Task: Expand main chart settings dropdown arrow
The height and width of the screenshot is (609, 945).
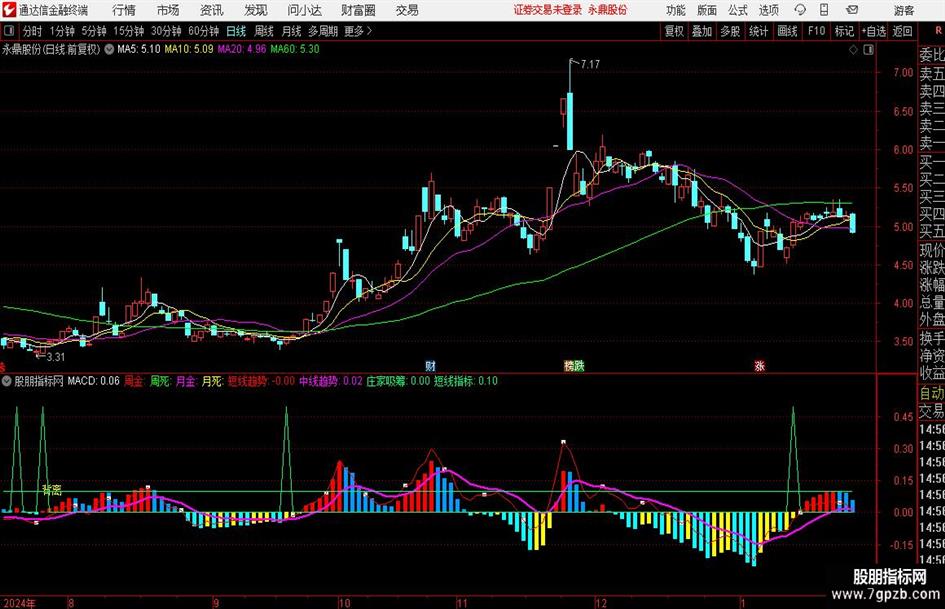Action: pyautogui.click(x=109, y=49)
